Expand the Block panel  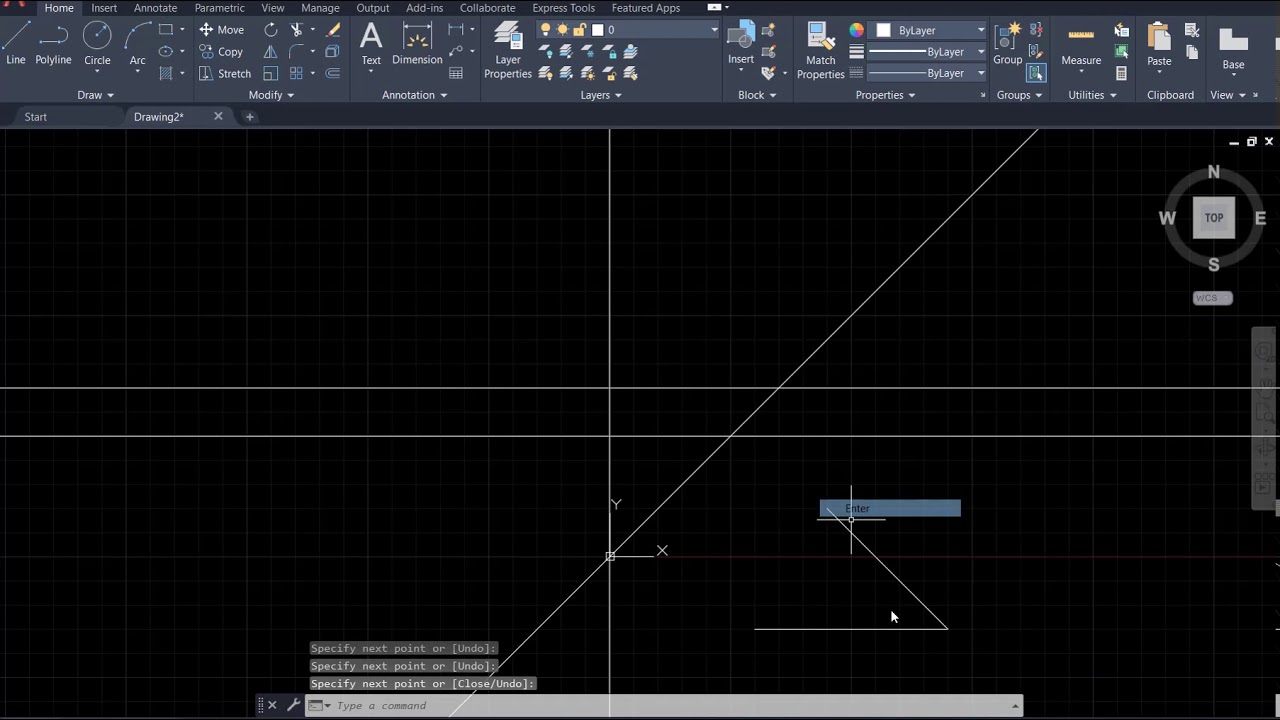click(757, 95)
